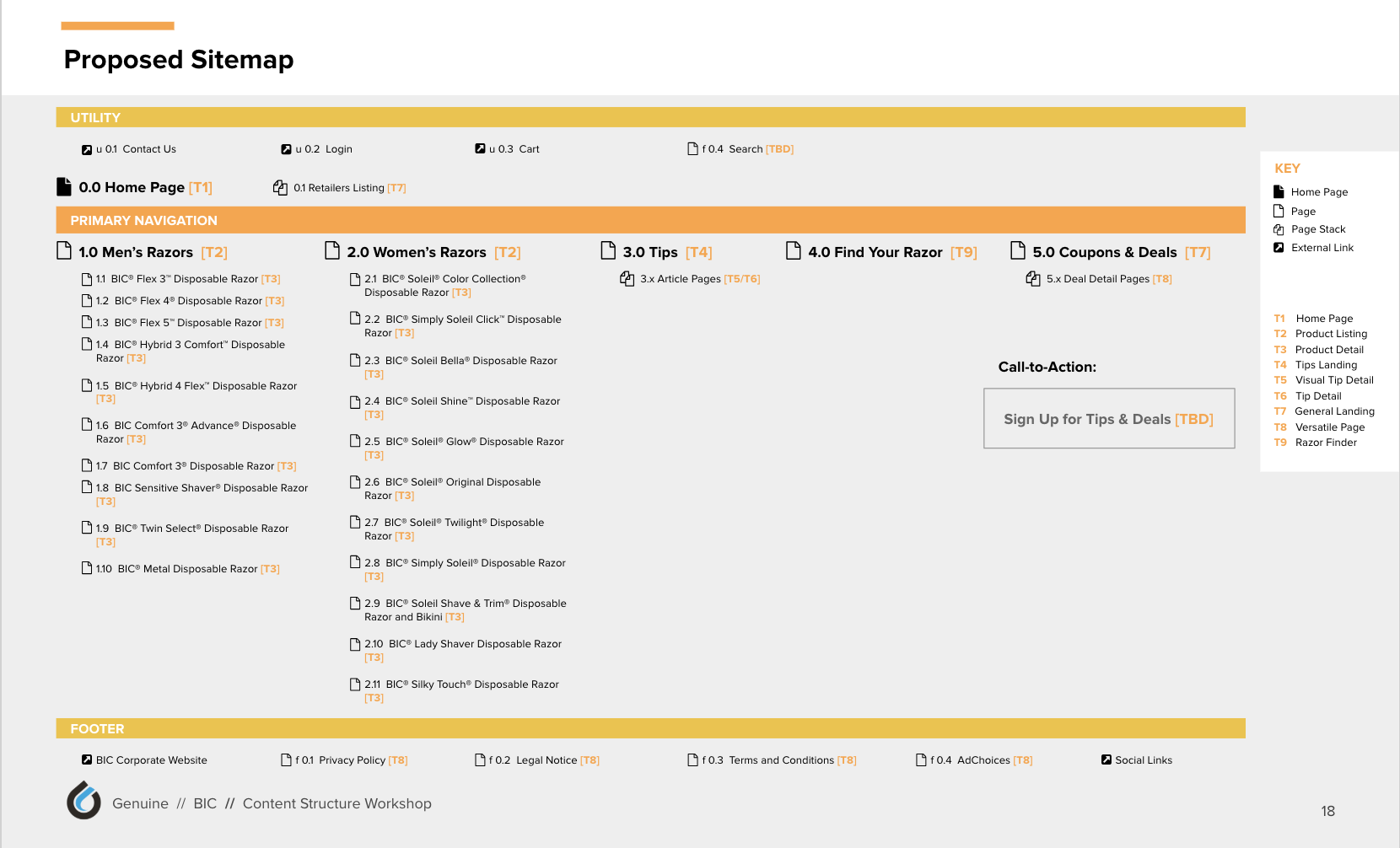Click the 1.4 BIC Hybrid 3 Comfort entry
The image size is (1400, 848).
pyautogui.click(x=190, y=352)
